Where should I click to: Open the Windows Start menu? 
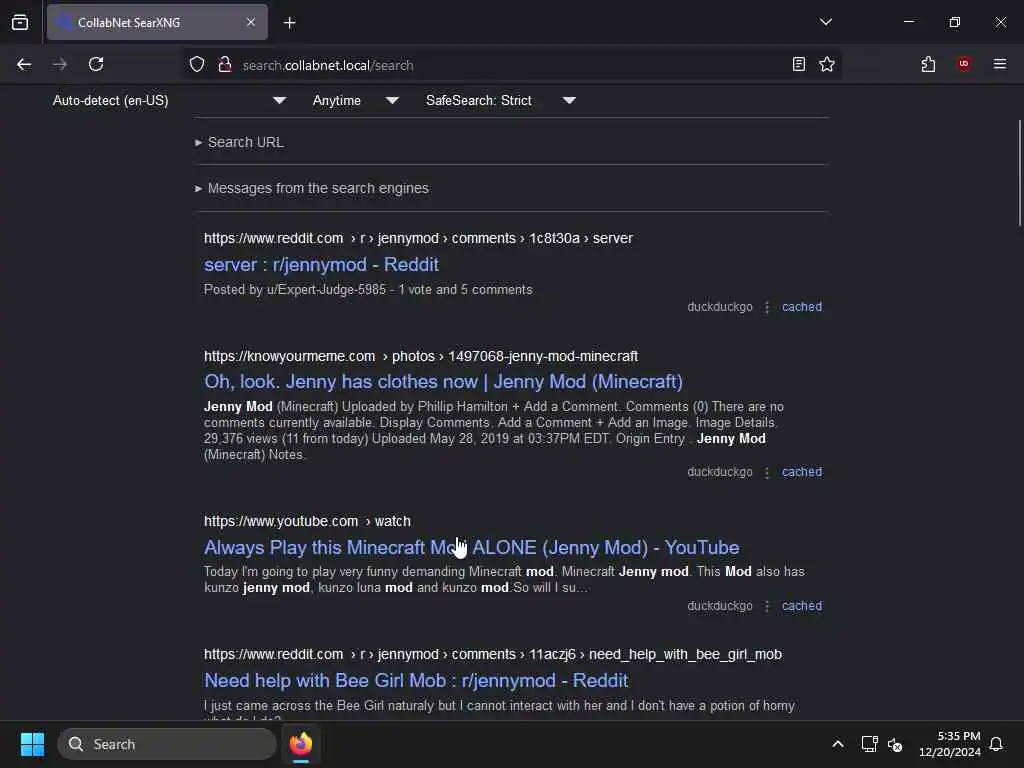tap(32, 744)
